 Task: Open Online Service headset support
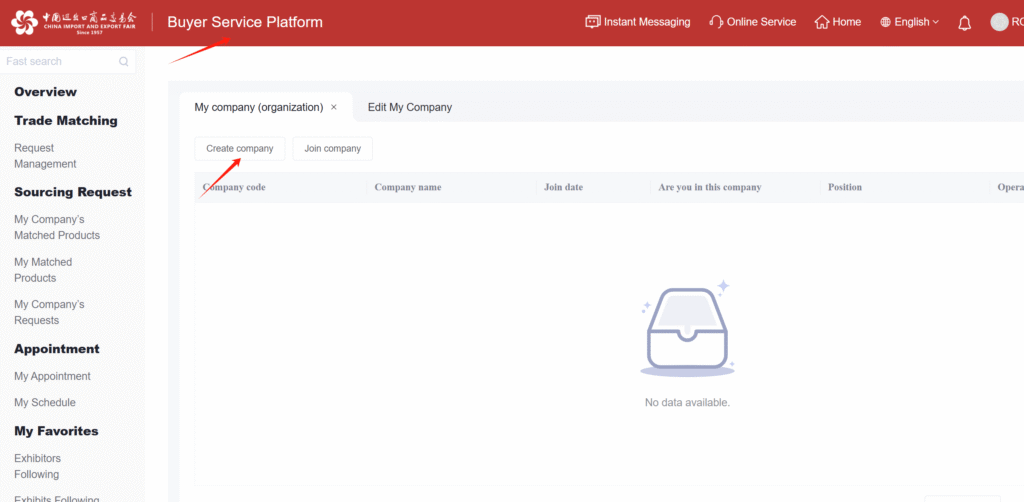pos(752,22)
